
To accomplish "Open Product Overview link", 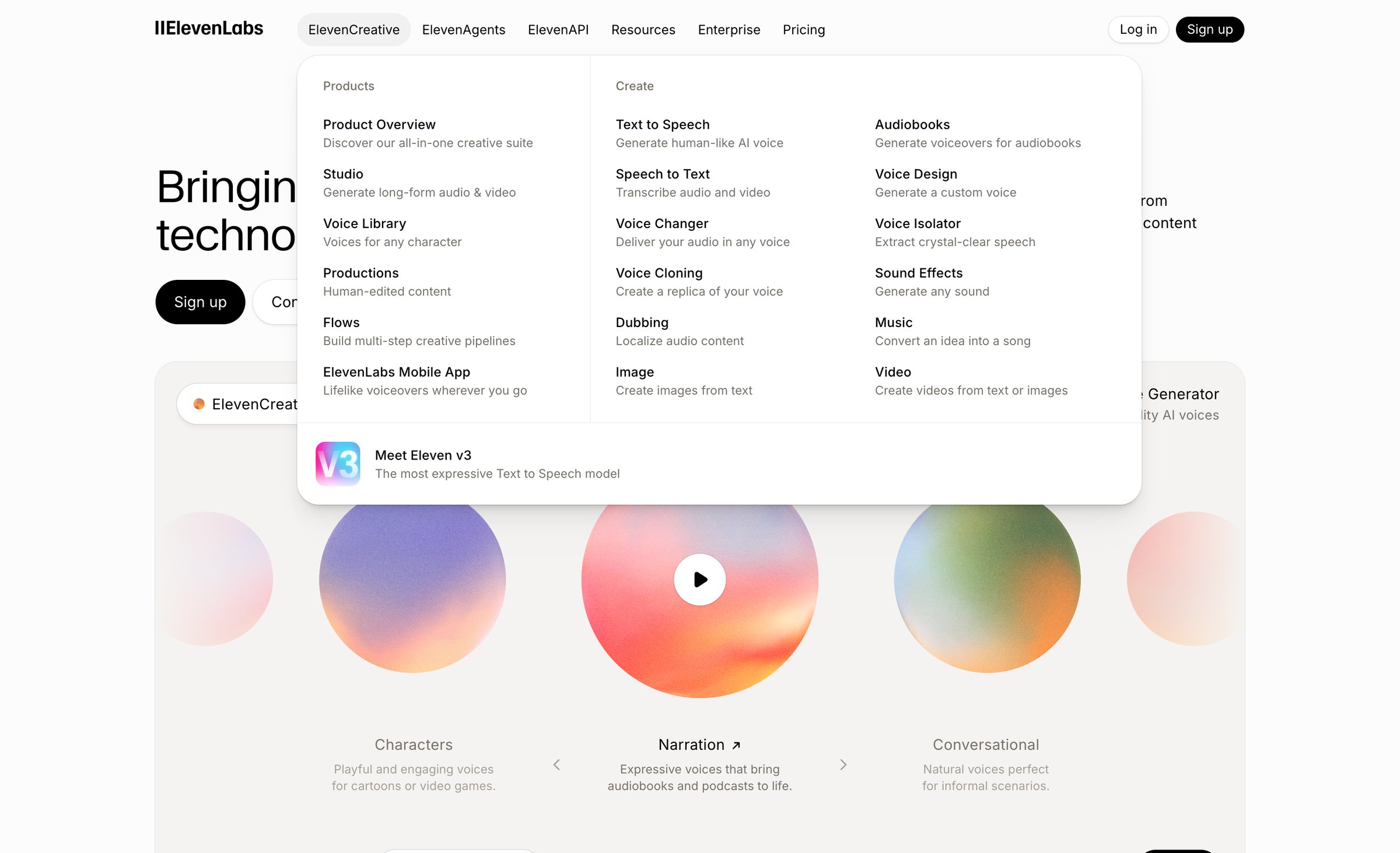I will (x=428, y=133).
